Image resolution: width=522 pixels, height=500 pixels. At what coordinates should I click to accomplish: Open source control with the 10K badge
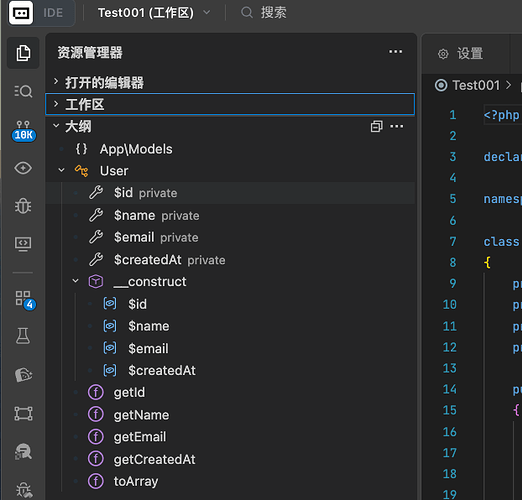click(x=23, y=131)
